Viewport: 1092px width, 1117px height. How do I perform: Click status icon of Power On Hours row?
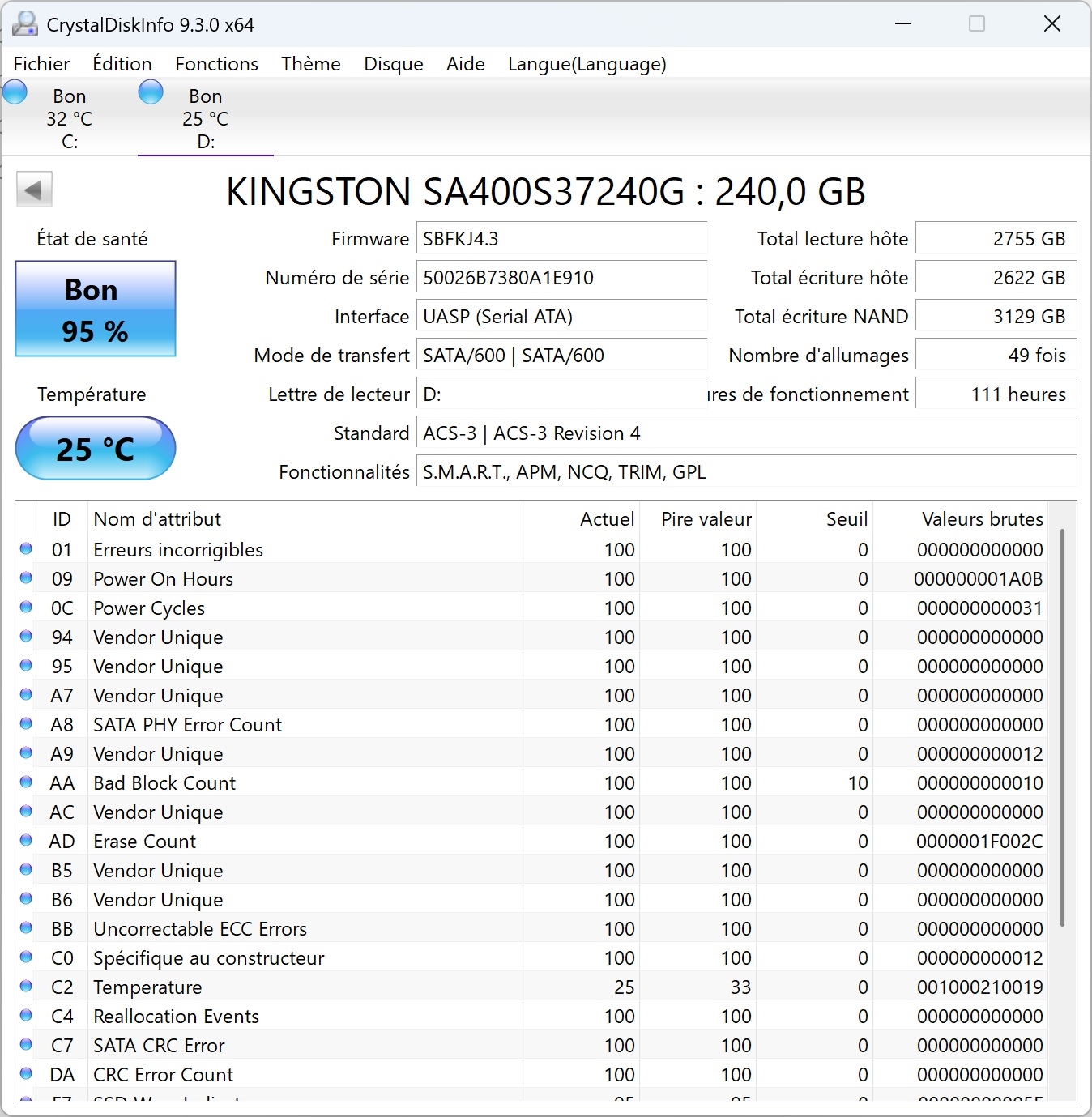(26, 578)
